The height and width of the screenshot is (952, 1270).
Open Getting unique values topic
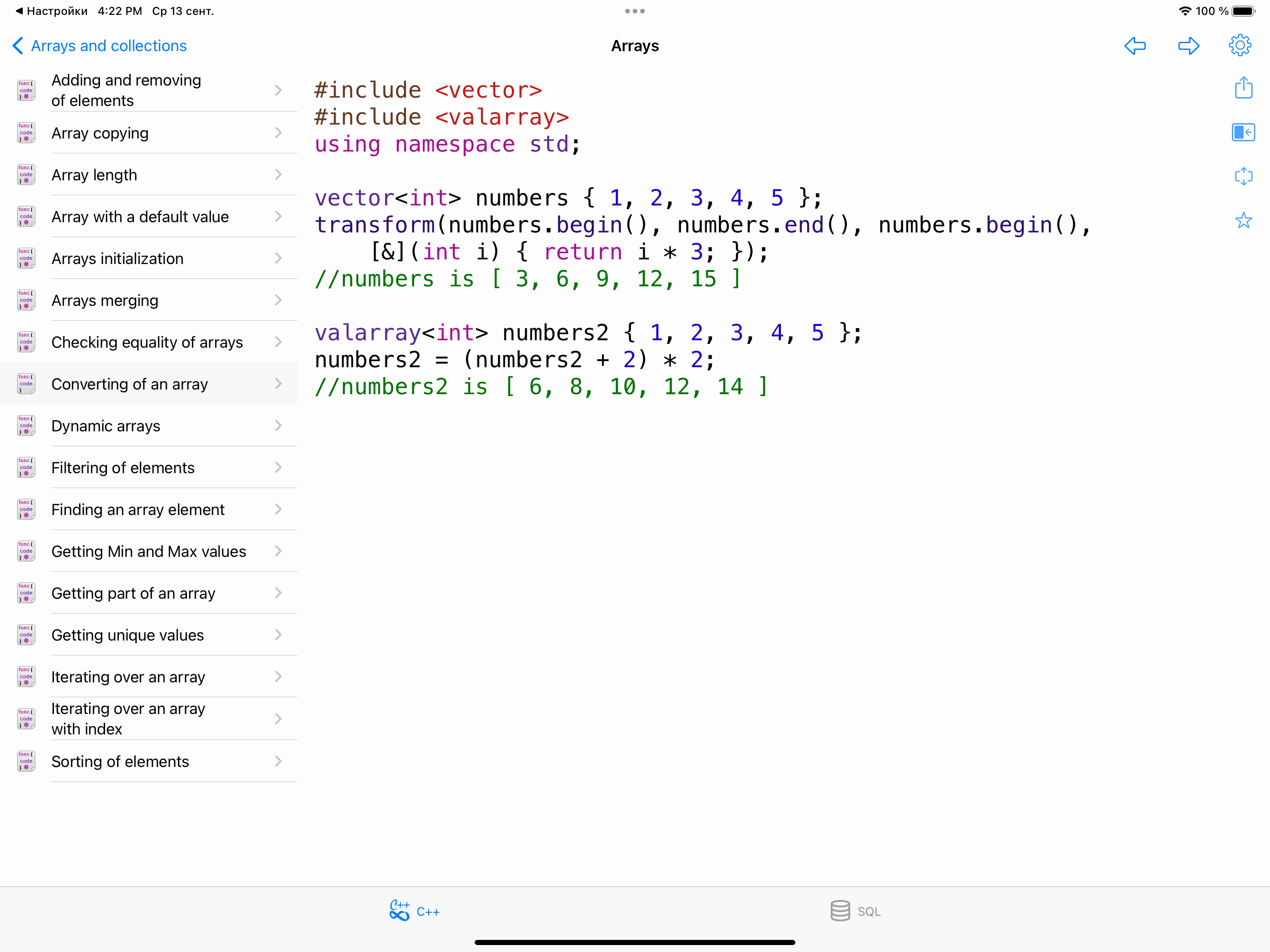[149, 635]
